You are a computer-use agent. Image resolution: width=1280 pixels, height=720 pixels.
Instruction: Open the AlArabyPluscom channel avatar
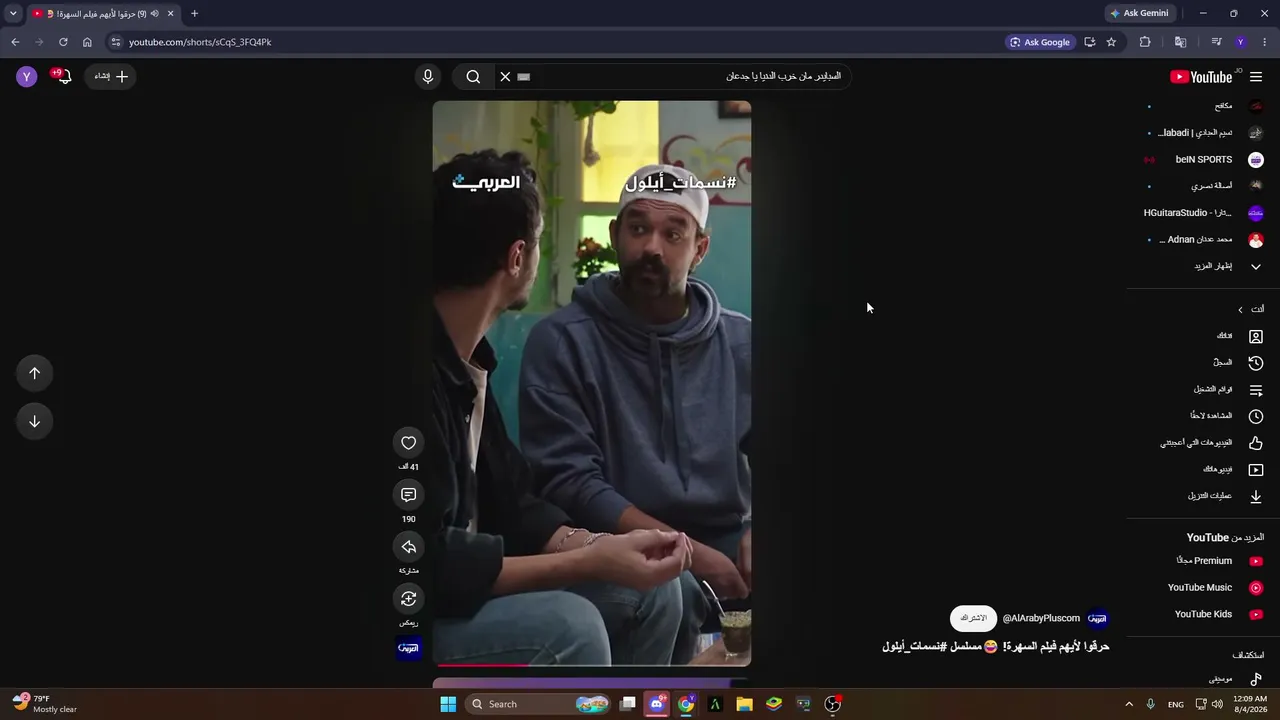pos(1097,618)
